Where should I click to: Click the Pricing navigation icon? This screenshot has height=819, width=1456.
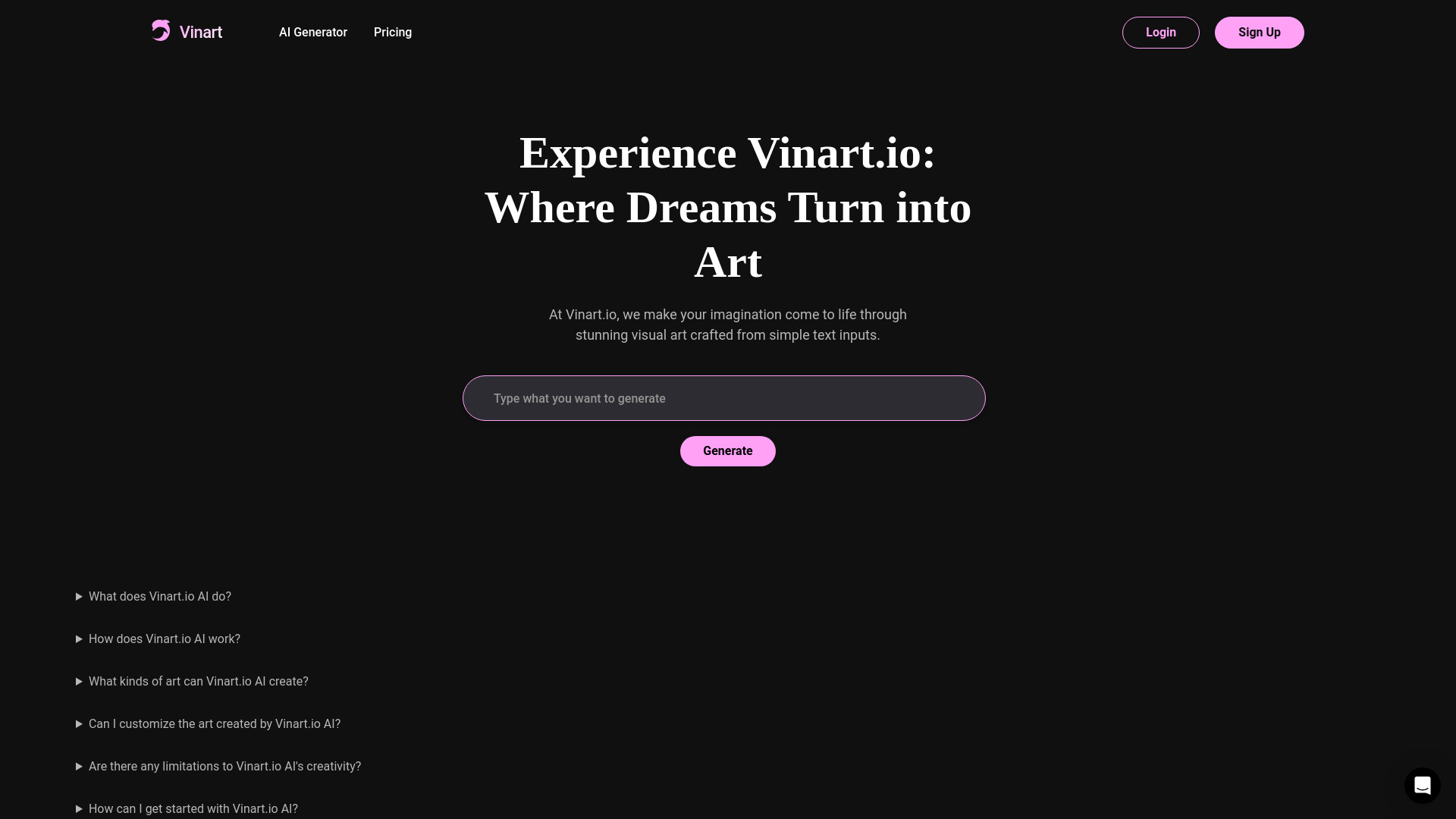(392, 32)
